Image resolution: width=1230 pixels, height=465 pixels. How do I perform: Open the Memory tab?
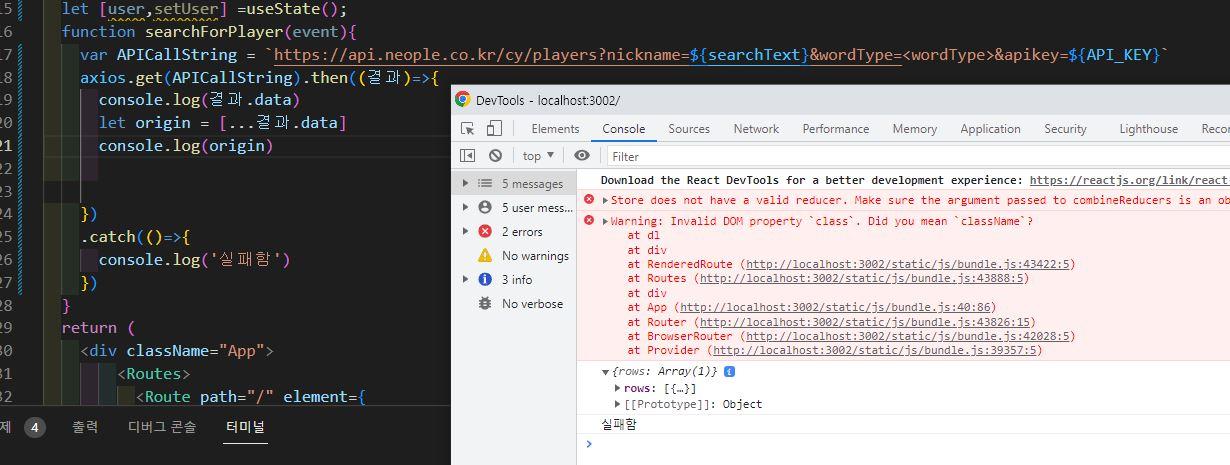(915, 129)
